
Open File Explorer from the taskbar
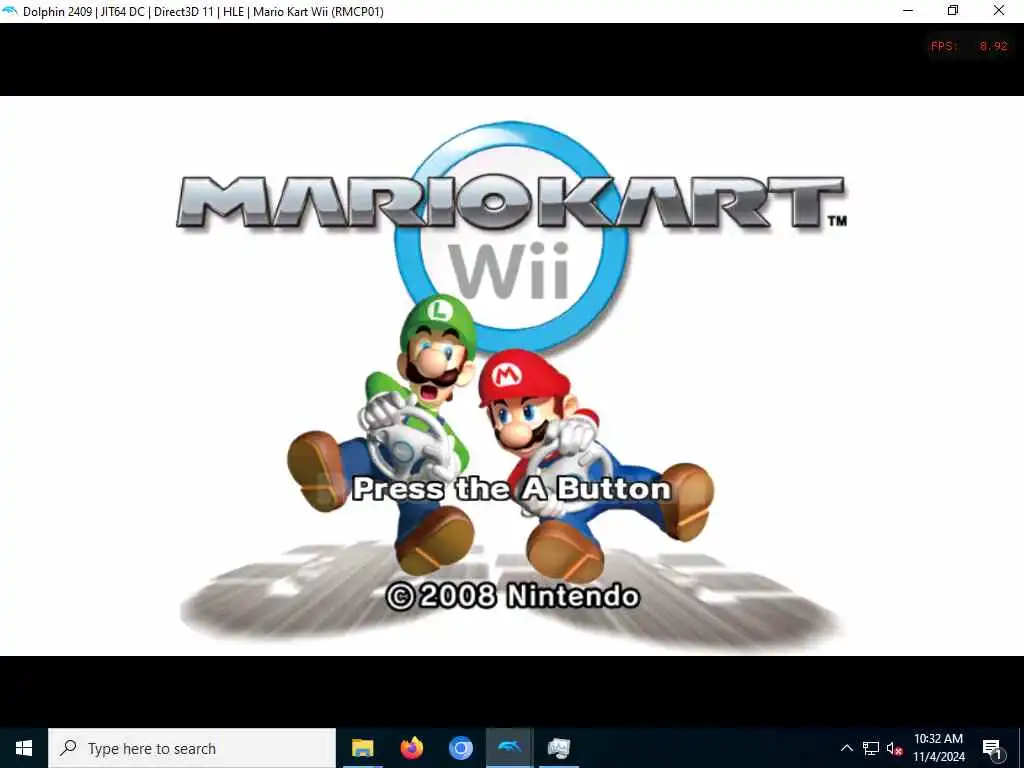click(362, 748)
